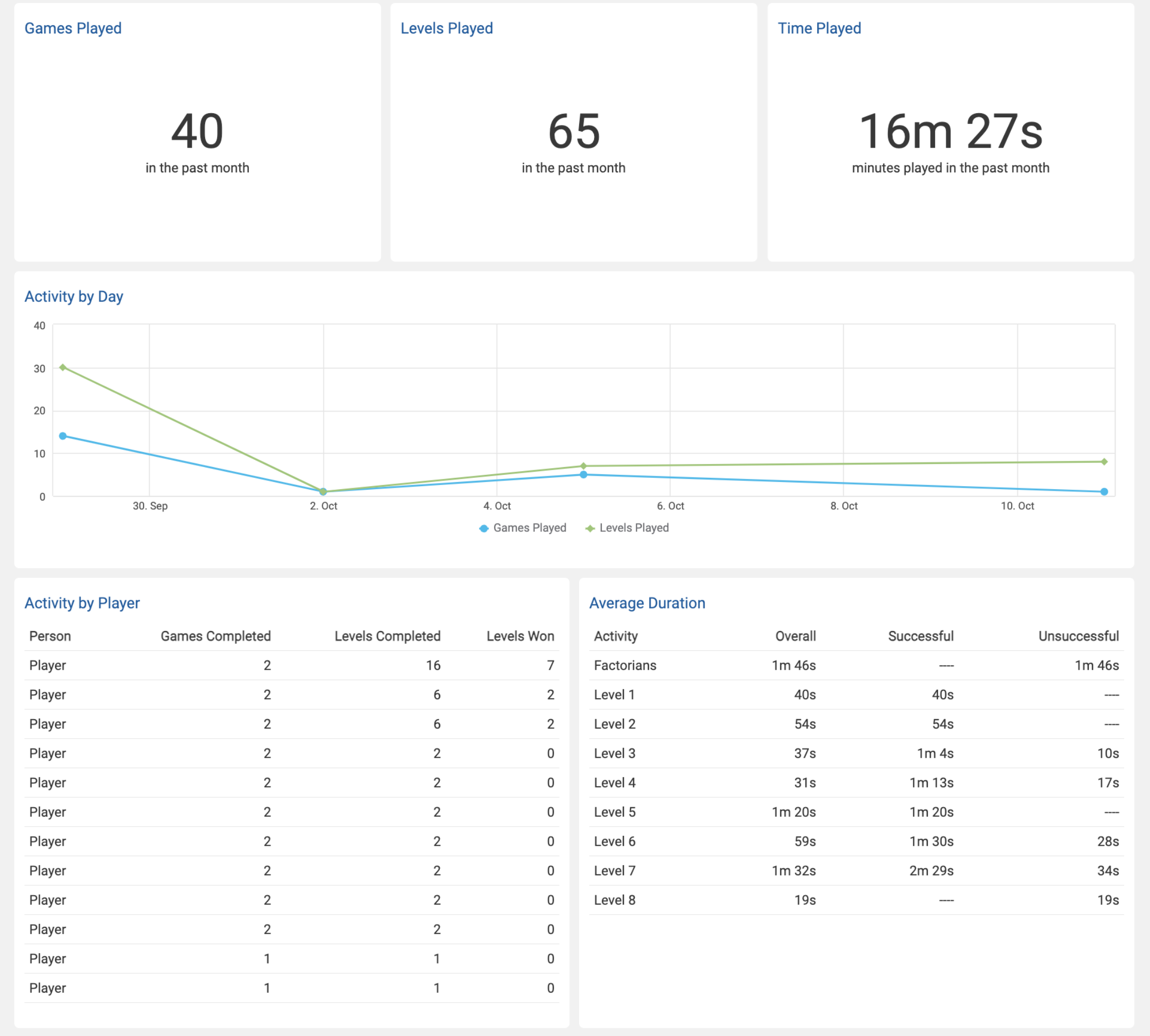The image size is (1150, 1036).
Task: Click the 30. Sep axis label
Action: point(150,506)
